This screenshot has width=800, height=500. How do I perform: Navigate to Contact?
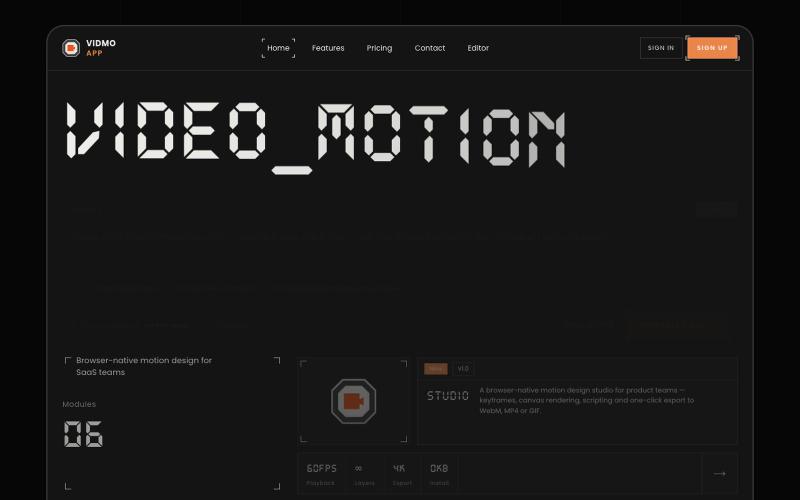click(x=430, y=48)
